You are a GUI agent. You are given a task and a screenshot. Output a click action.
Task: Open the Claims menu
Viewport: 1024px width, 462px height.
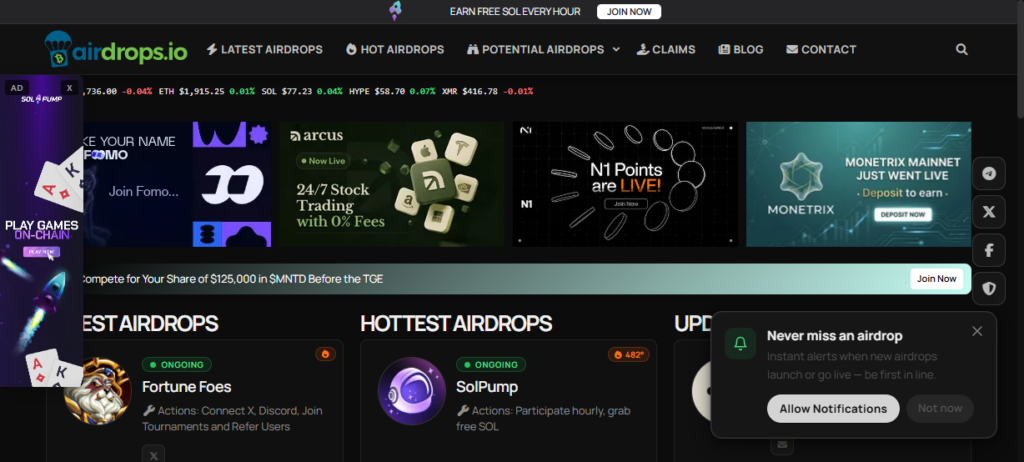[x=666, y=50]
